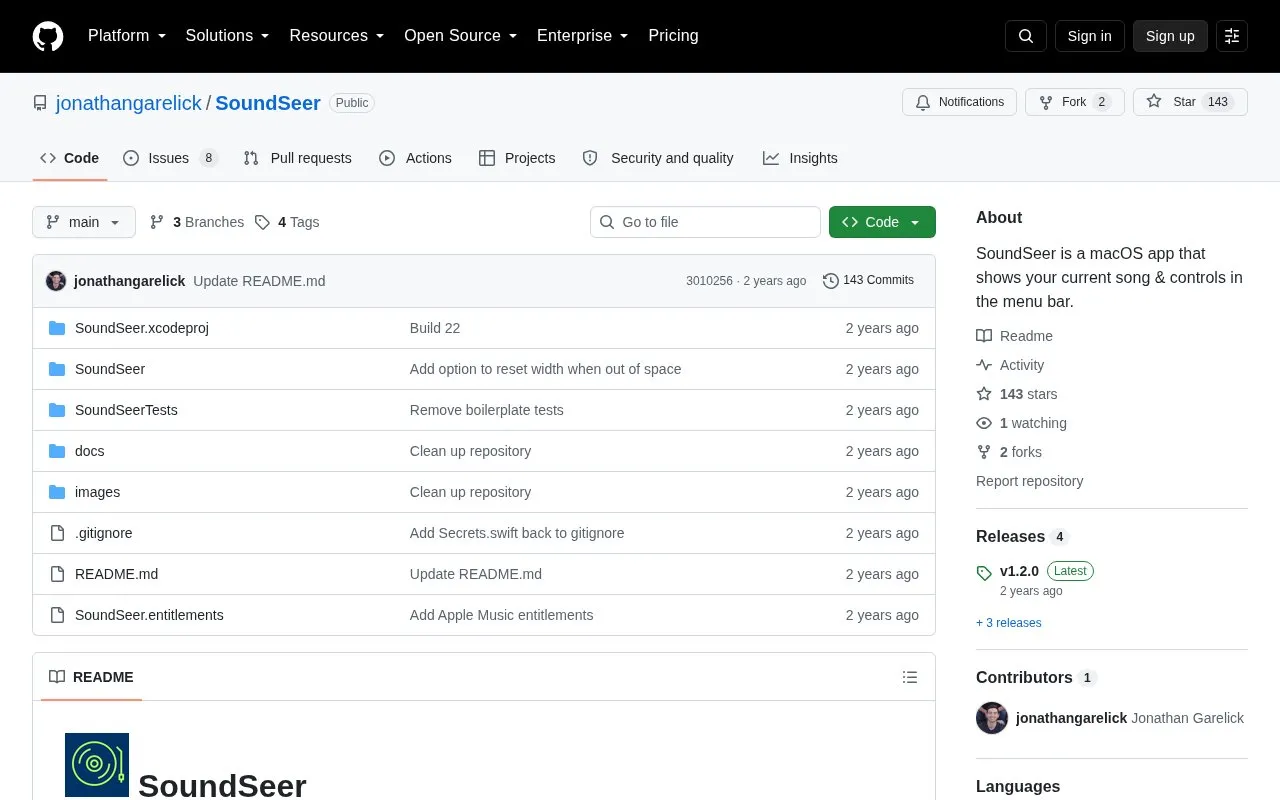View the 1 watching link
Viewport: 1280px width, 800px height.
point(1021,423)
